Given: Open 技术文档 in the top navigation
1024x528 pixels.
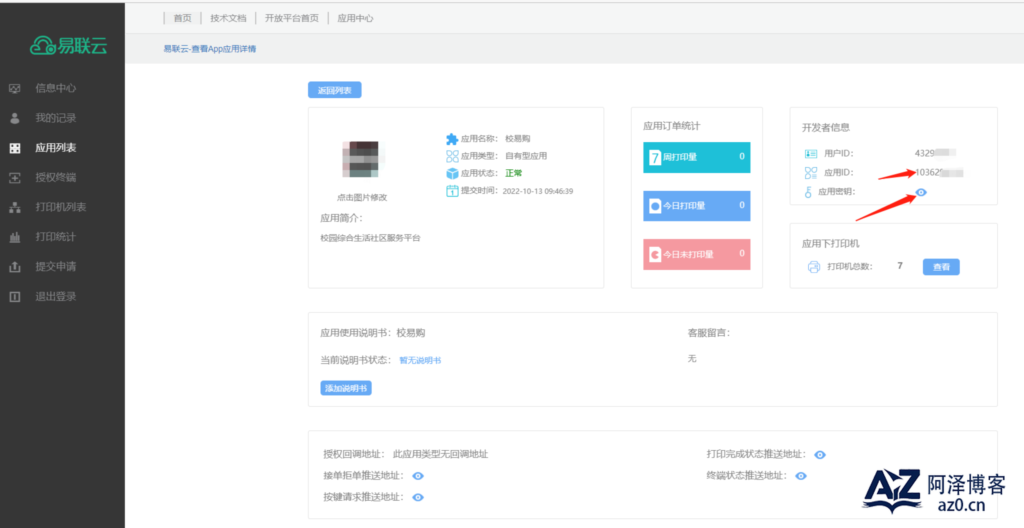Looking at the screenshot, I should point(229,18).
